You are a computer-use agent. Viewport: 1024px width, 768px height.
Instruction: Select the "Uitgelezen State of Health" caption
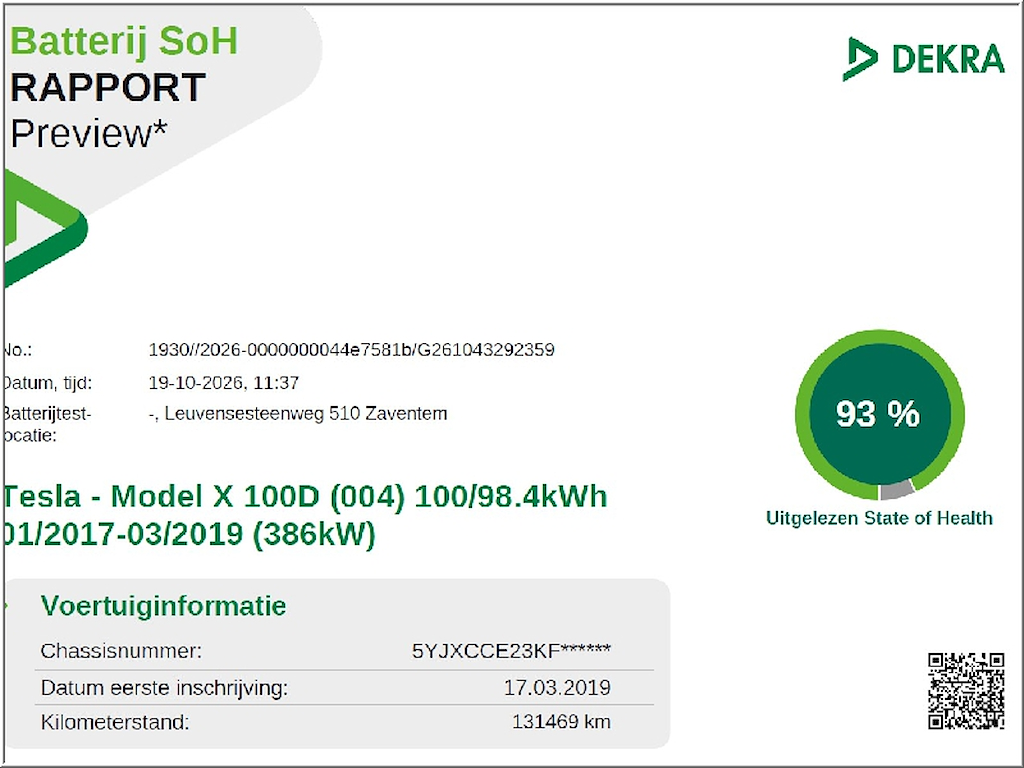pos(879,519)
